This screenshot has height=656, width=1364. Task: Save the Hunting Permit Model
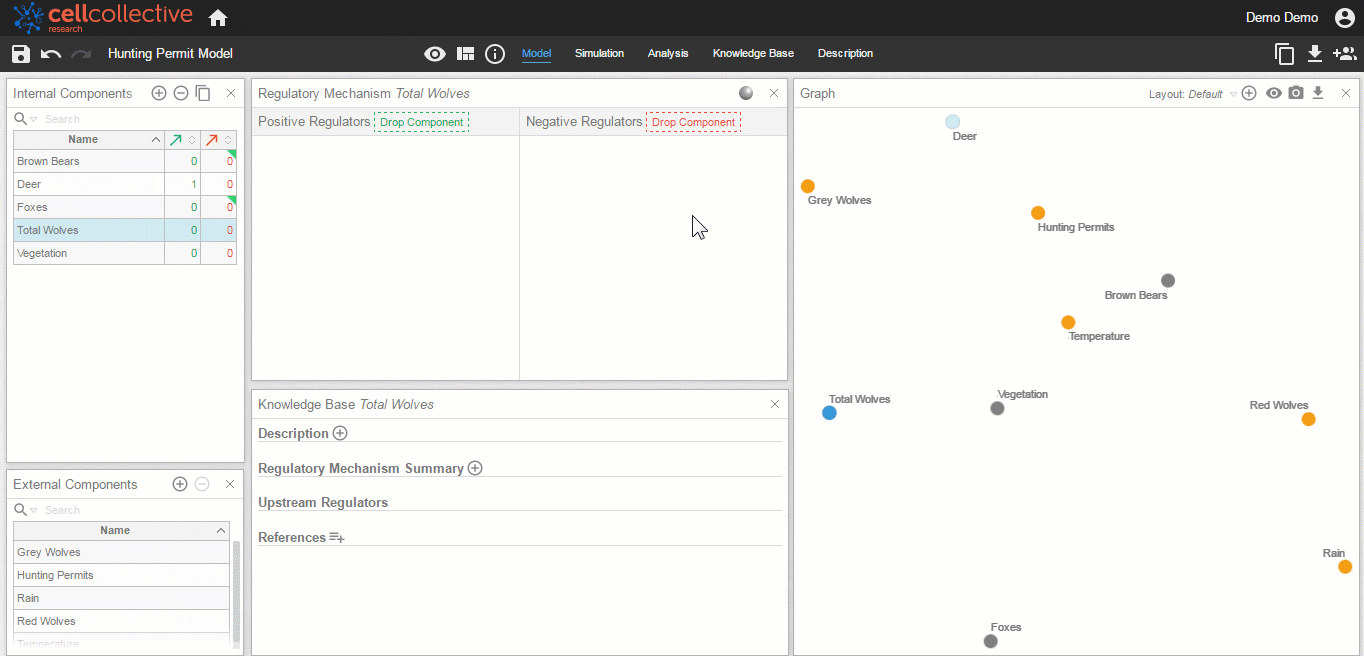click(21, 54)
